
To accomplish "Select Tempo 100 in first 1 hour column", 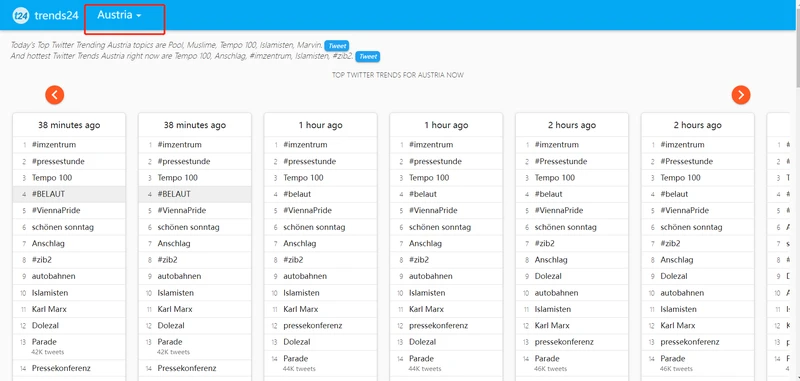I will click(x=303, y=178).
